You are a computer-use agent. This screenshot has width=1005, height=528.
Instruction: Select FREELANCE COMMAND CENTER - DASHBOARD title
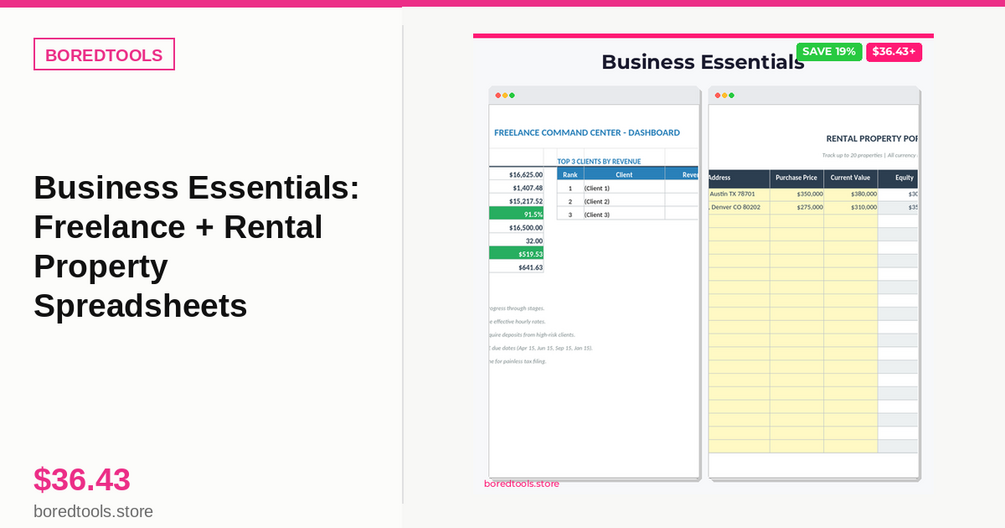point(587,133)
